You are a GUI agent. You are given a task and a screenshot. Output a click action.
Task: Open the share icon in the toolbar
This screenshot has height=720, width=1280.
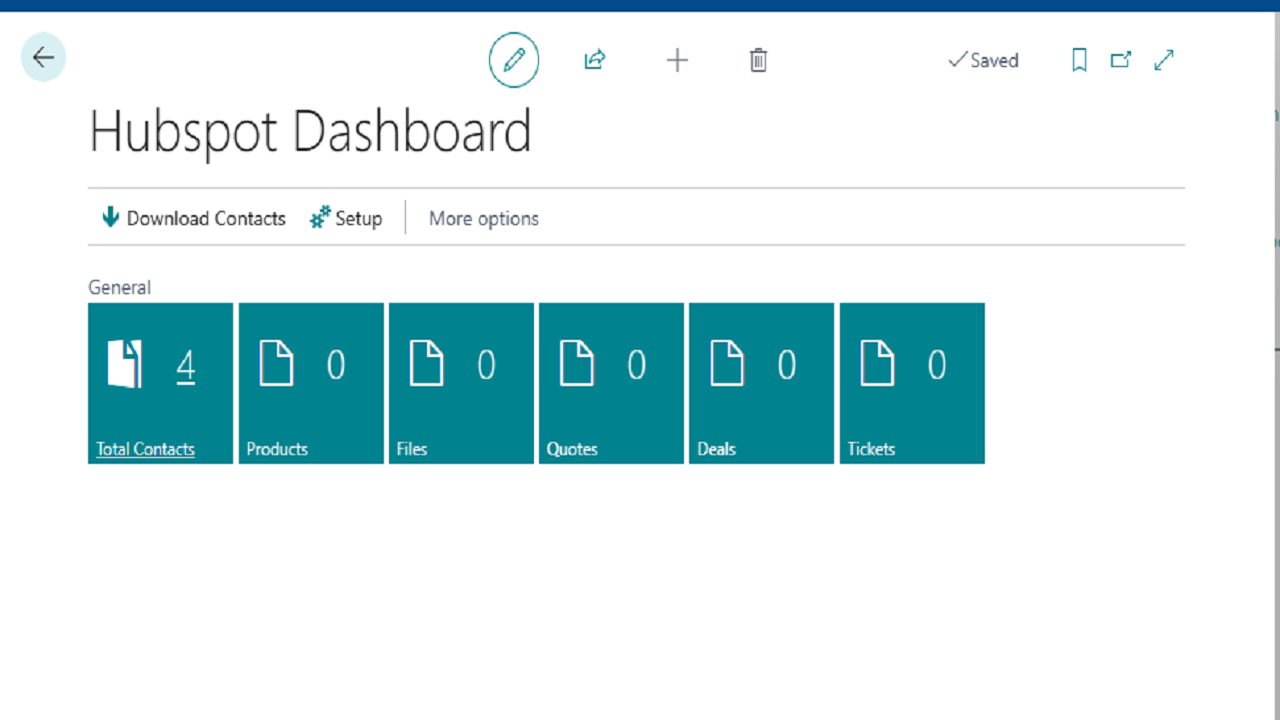[595, 60]
